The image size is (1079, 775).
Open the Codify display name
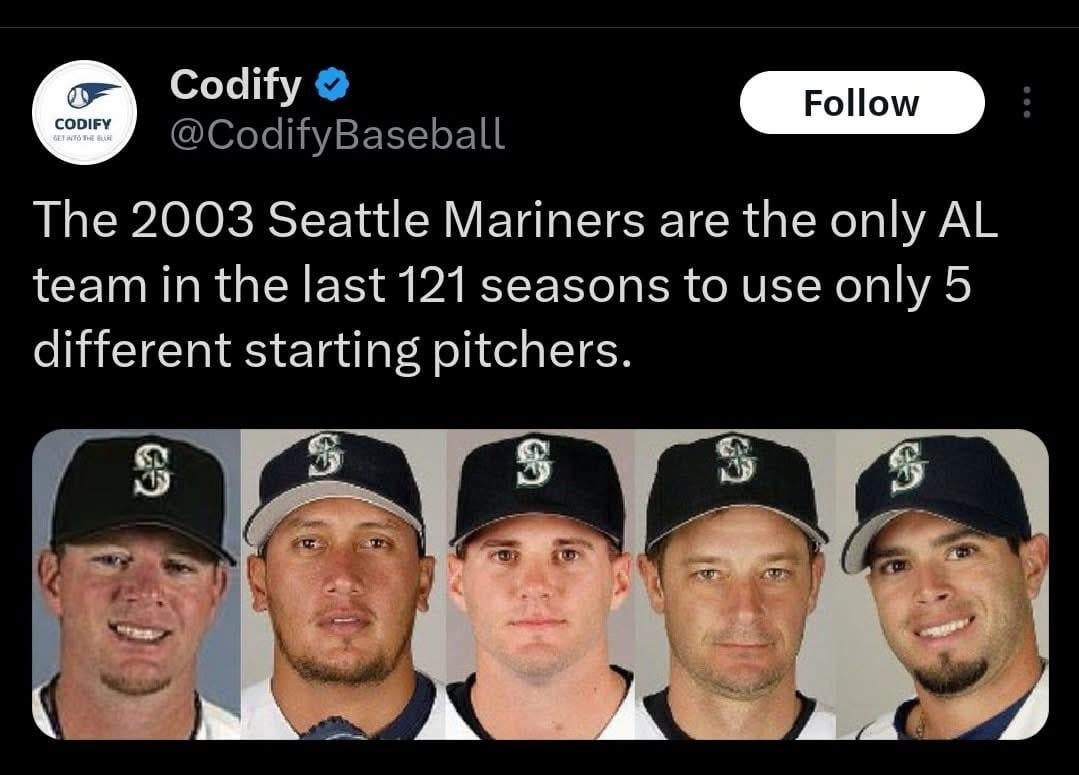(236, 84)
